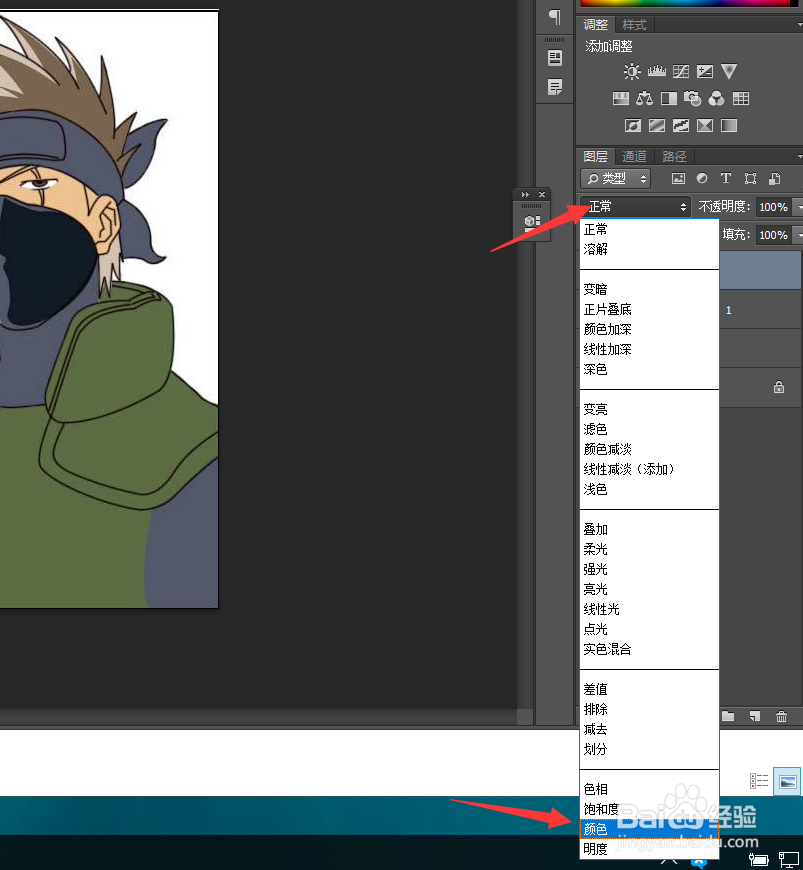Viewport: 803px width, 870px height.
Task: Add a Threshold adjustment layer
Action: pyautogui.click(x=681, y=126)
